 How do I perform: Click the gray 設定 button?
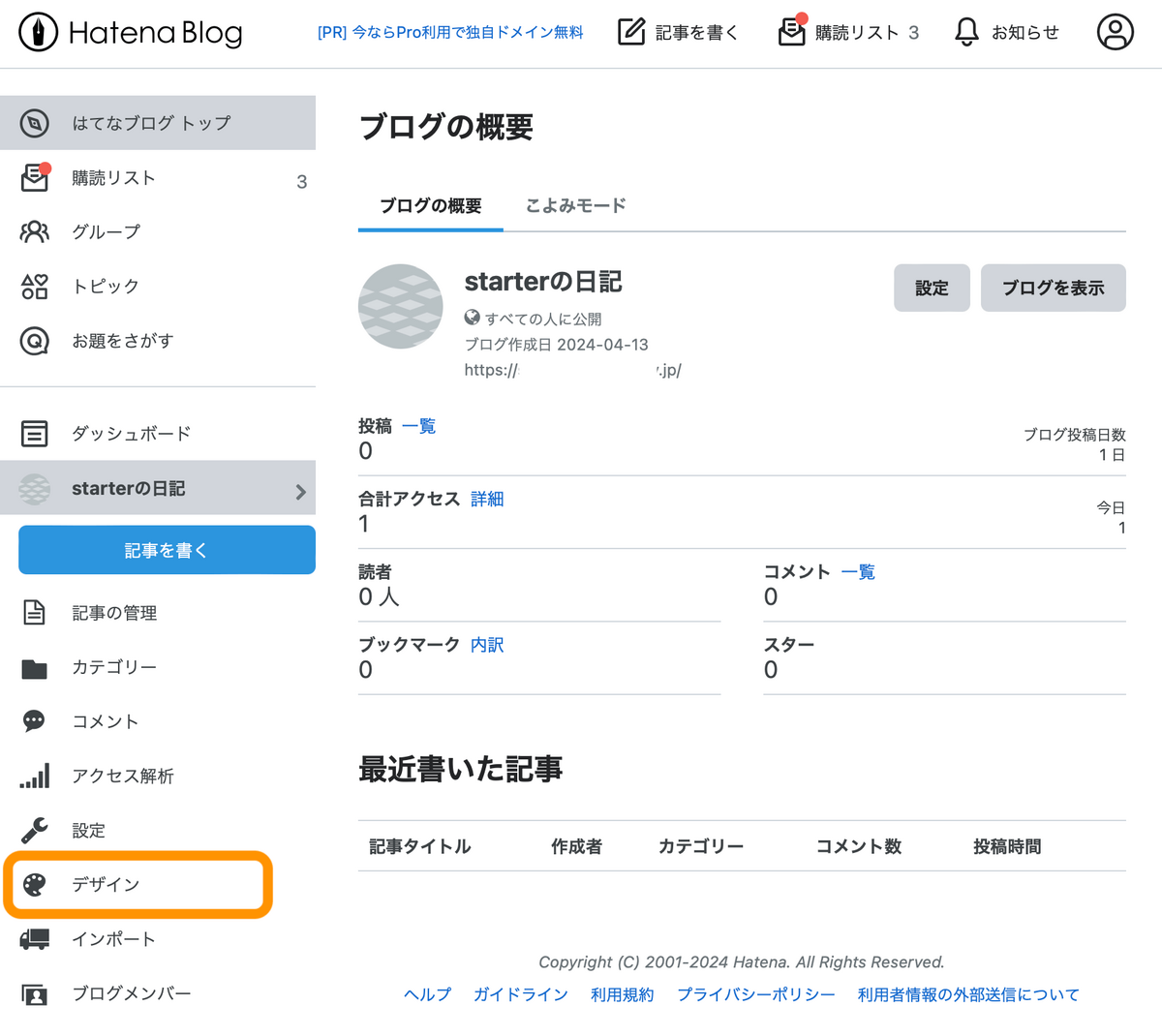coord(932,288)
